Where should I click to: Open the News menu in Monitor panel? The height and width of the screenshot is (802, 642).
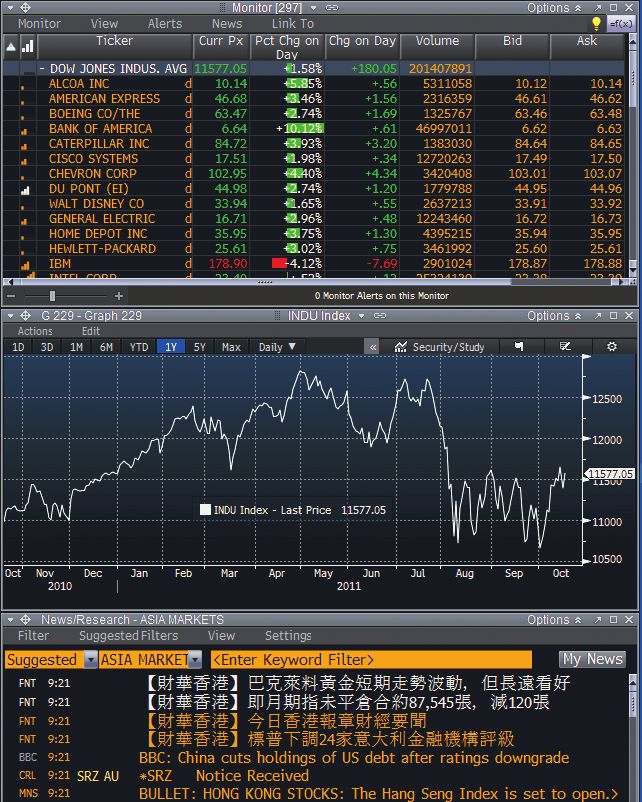[x=227, y=24]
